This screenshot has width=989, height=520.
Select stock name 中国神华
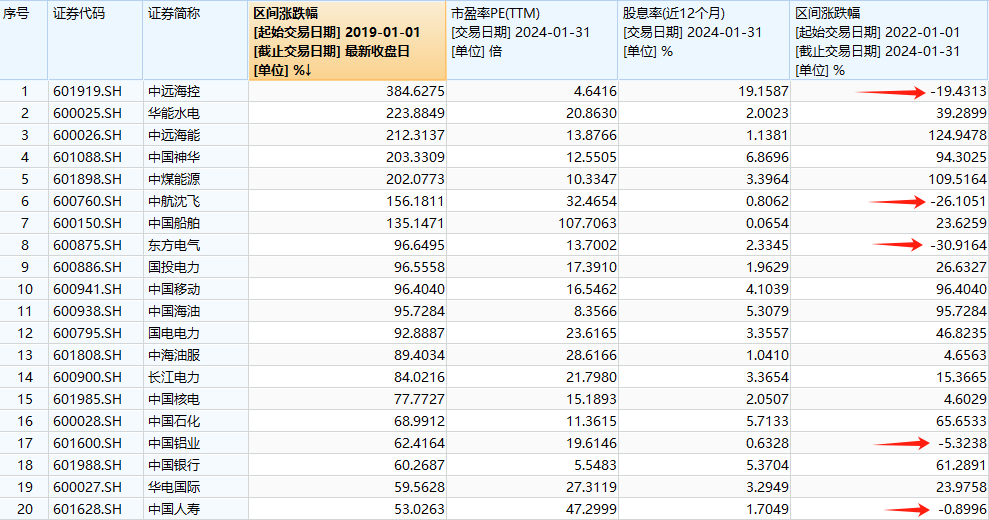(174, 157)
